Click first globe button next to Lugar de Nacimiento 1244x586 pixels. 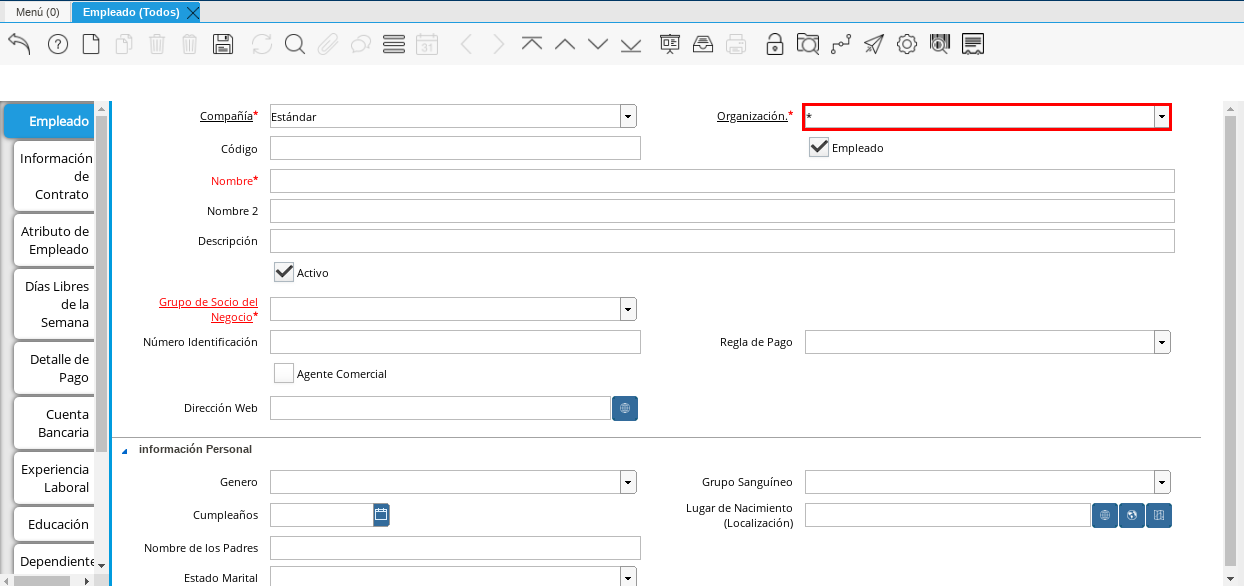(x=1105, y=515)
